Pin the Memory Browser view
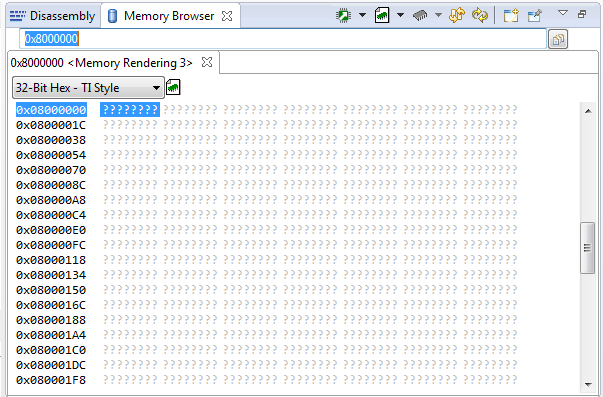This screenshot has width=603, height=397. click(x=535, y=15)
